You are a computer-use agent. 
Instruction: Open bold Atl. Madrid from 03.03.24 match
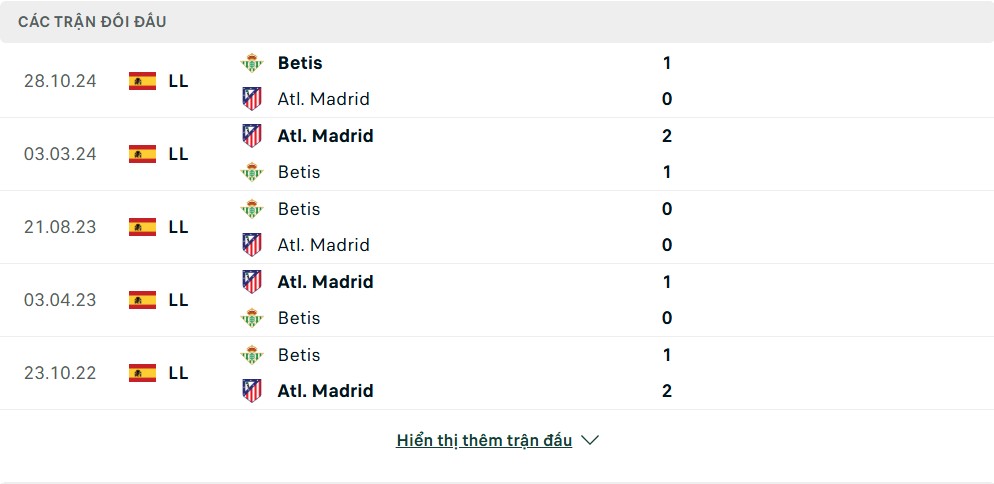point(325,136)
